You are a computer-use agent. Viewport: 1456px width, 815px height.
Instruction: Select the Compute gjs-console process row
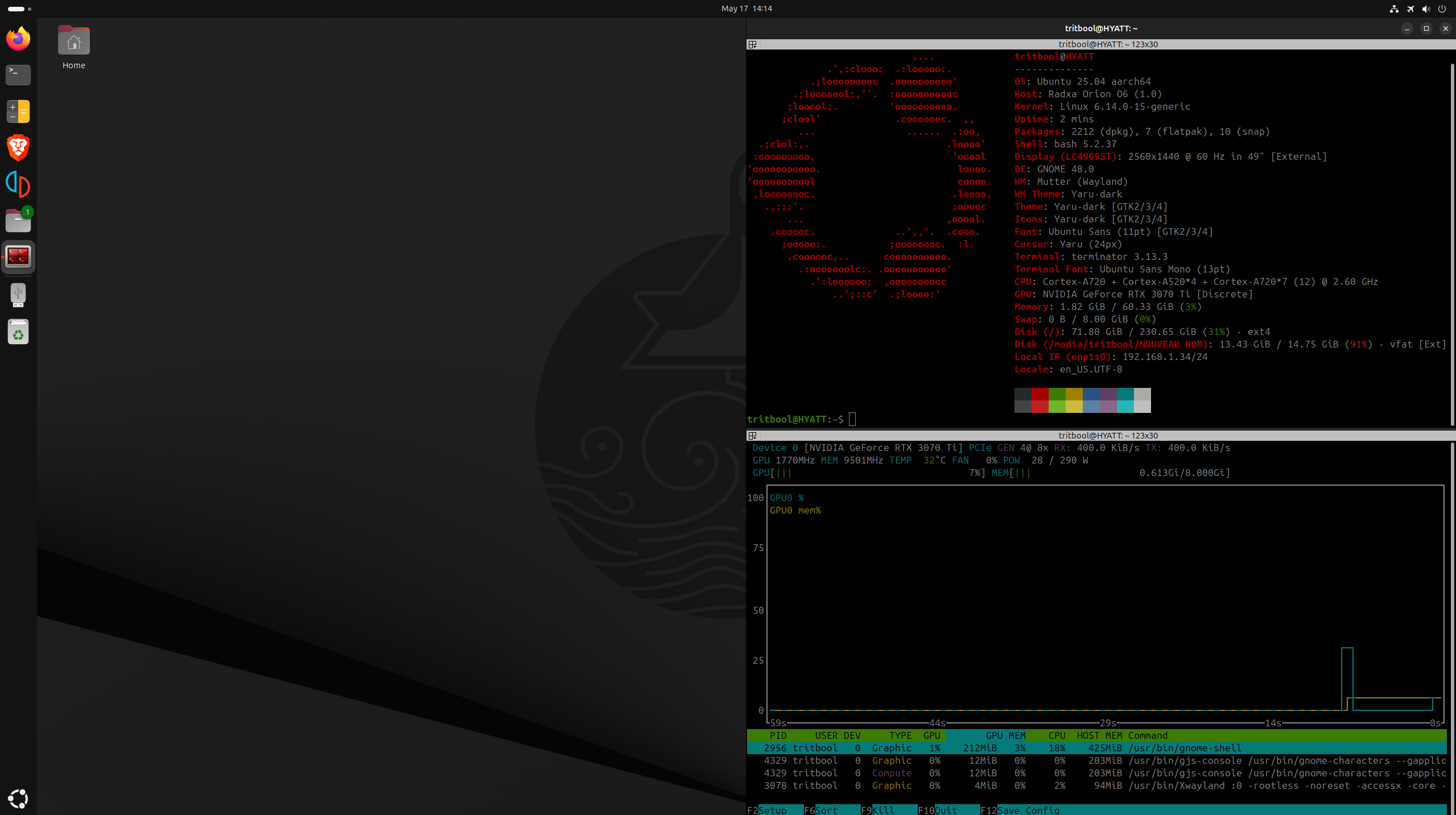(1096, 773)
